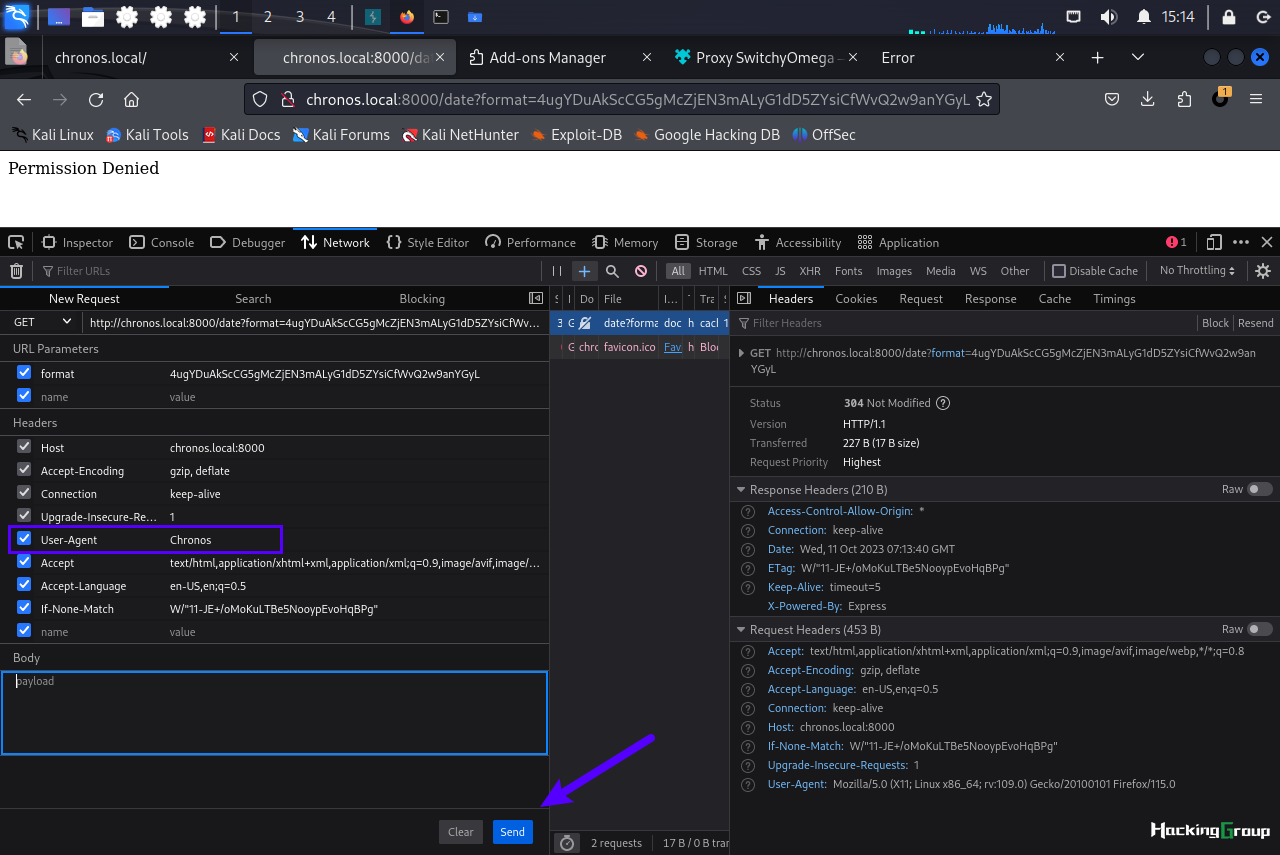Uncheck the User-Agent header checkbox
The height and width of the screenshot is (855, 1280).
tap(24, 539)
